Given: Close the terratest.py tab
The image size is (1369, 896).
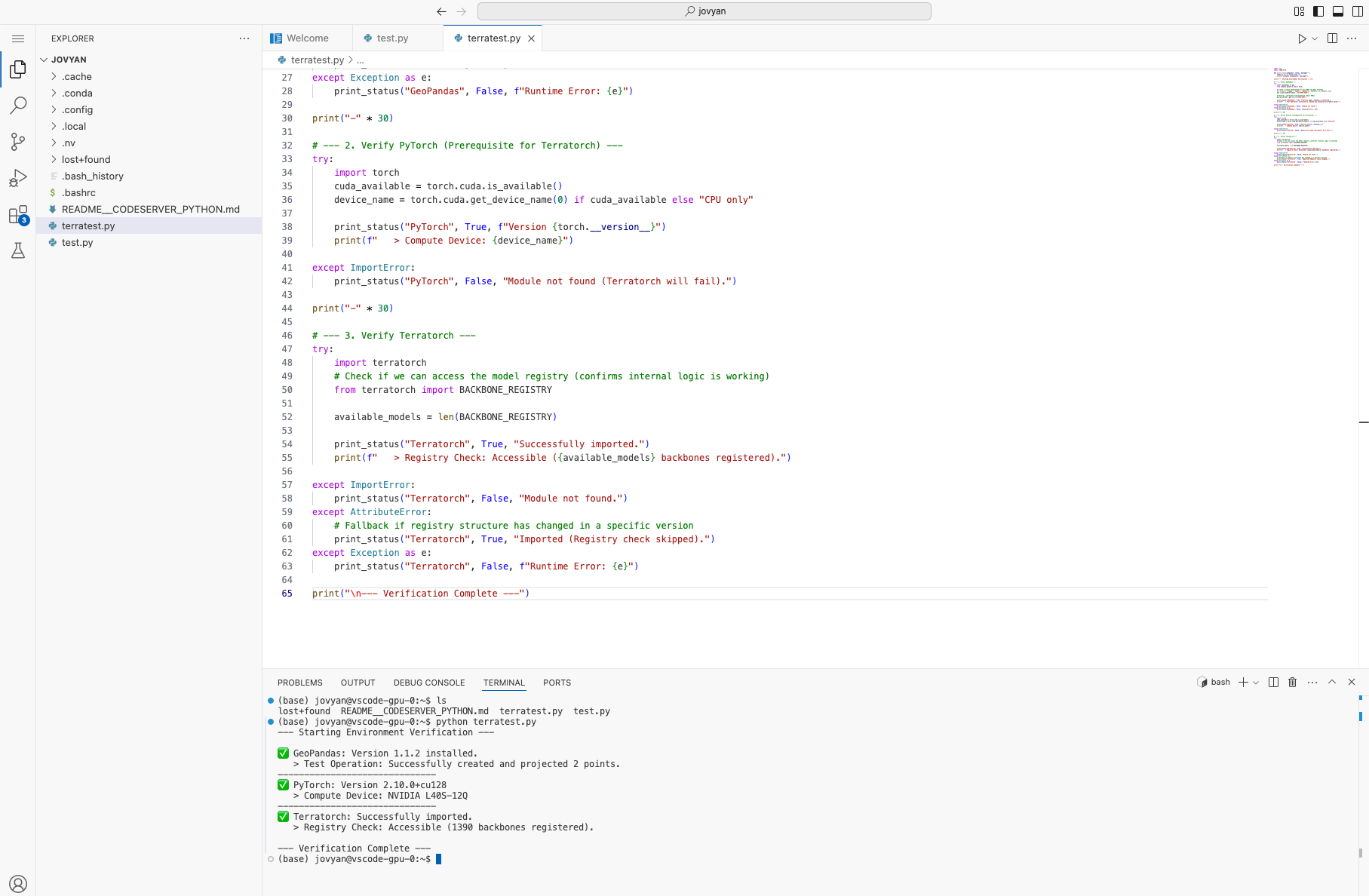Looking at the screenshot, I should point(531,38).
